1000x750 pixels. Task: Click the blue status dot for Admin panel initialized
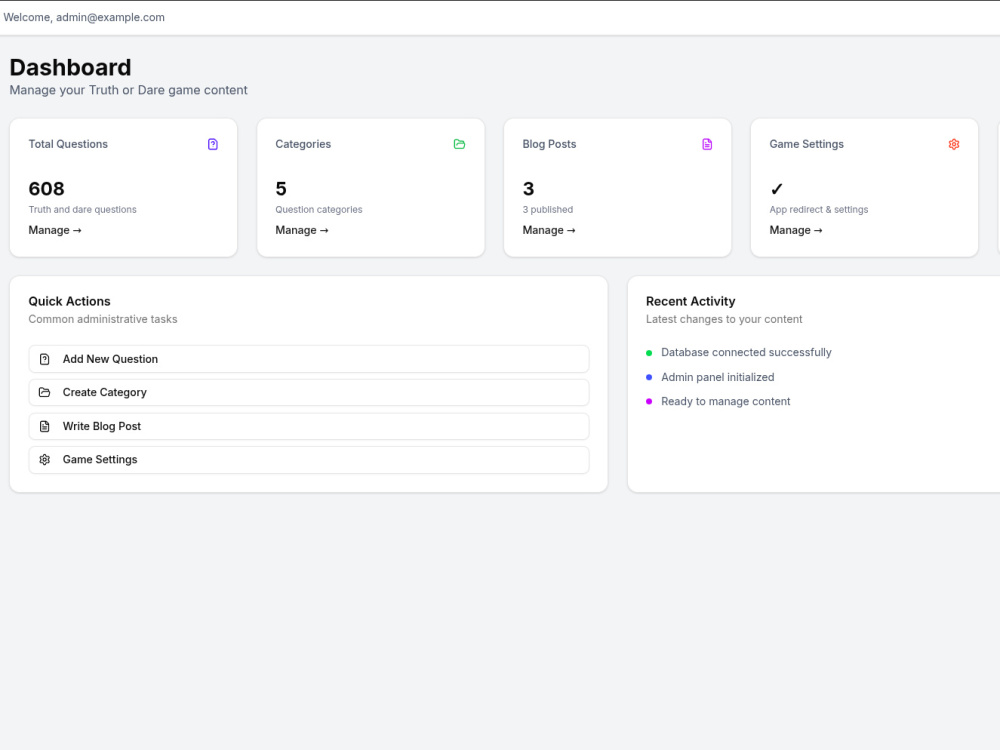(x=649, y=377)
